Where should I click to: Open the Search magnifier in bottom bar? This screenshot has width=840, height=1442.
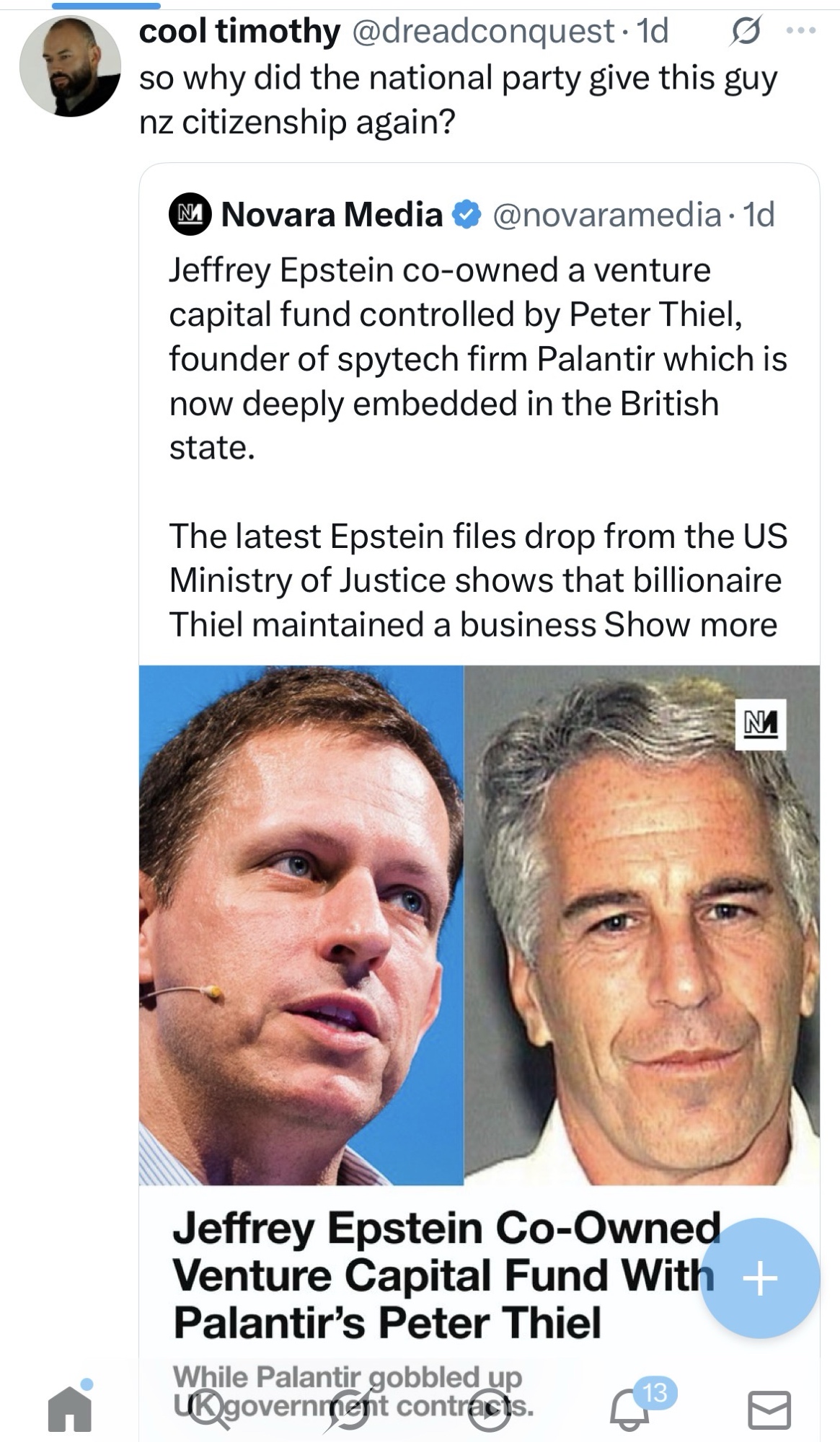[208, 1408]
